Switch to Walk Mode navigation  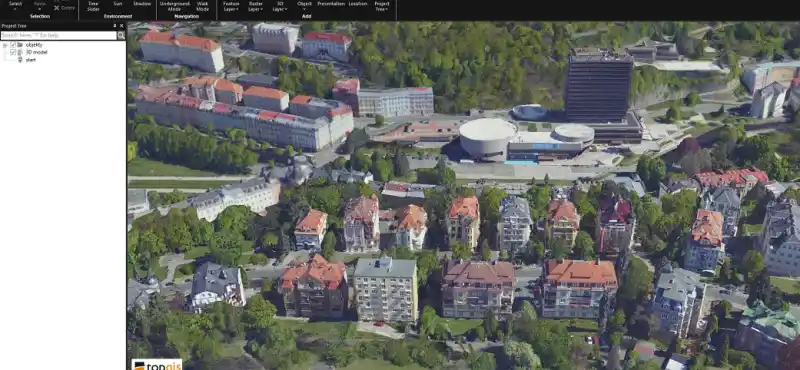203,6
